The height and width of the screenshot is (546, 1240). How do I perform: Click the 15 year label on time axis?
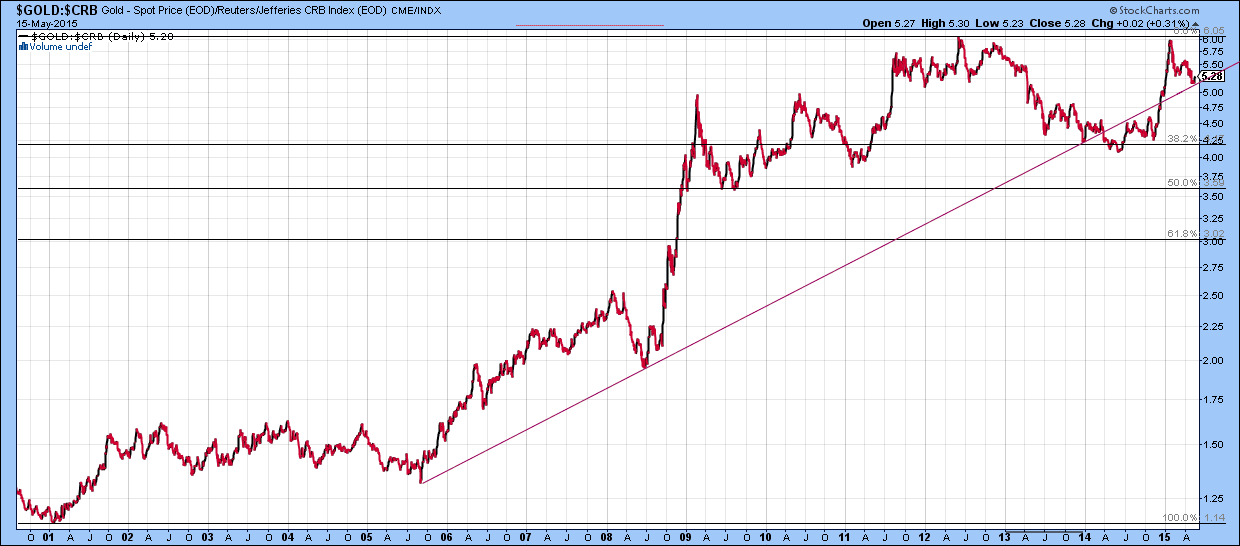1164,537
